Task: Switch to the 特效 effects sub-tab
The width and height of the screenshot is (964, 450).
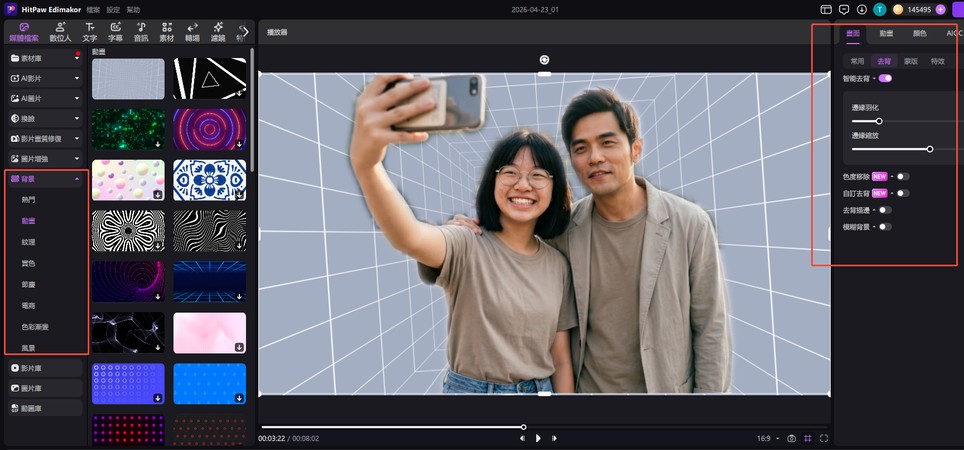Action: [x=938, y=61]
